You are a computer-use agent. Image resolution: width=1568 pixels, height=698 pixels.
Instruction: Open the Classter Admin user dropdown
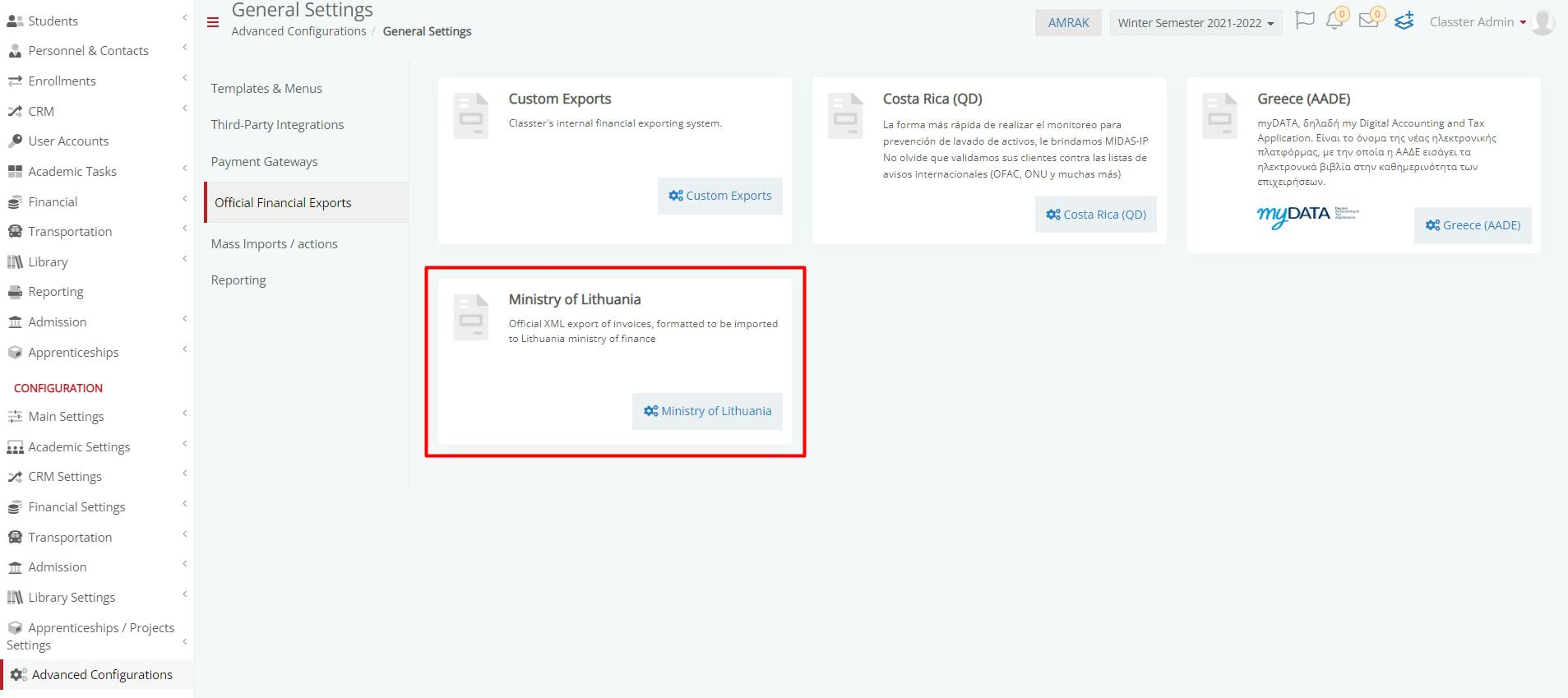(1478, 22)
